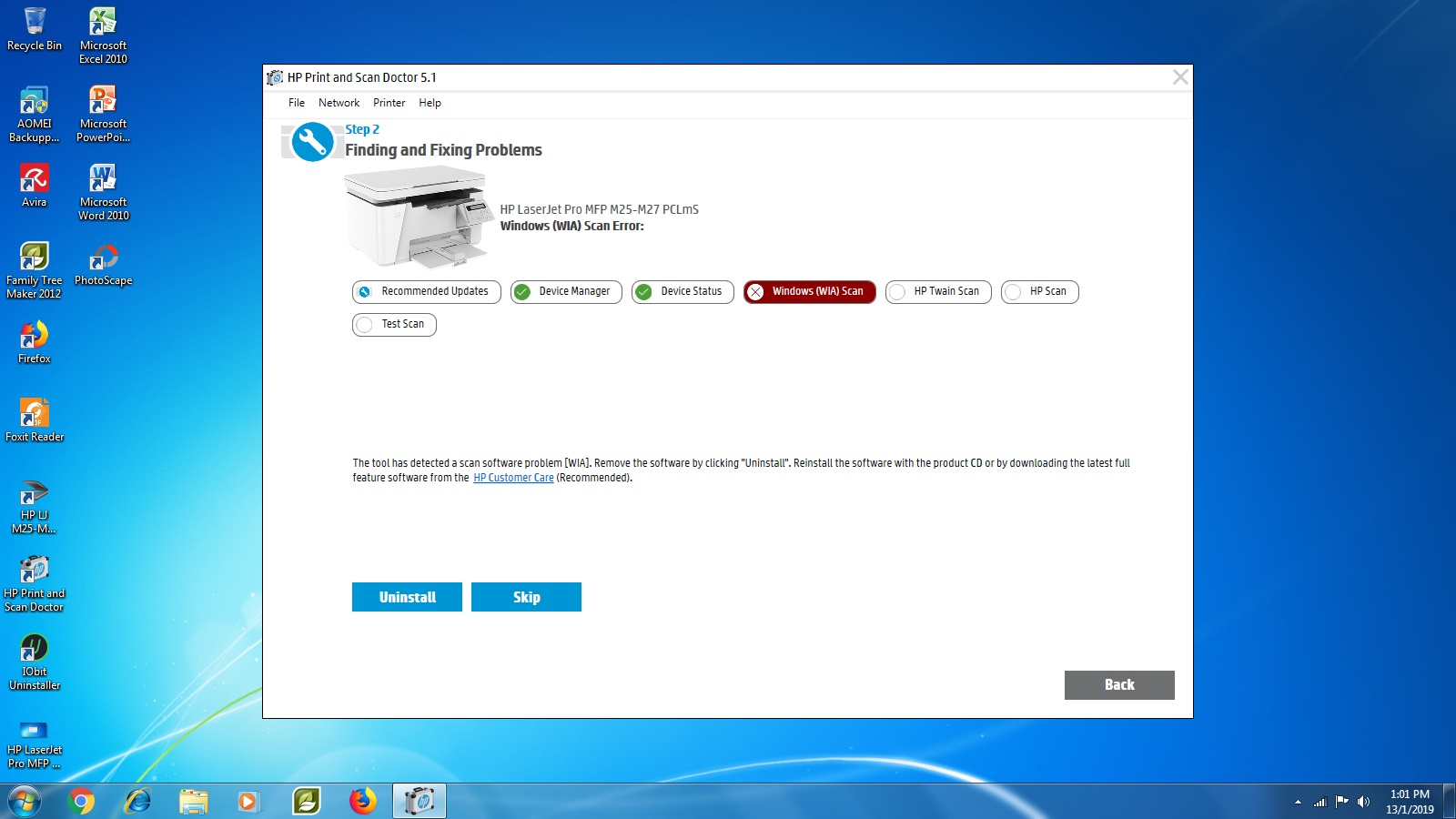Click the Skip button
This screenshot has height=819, width=1456.
[x=526, y=597]
